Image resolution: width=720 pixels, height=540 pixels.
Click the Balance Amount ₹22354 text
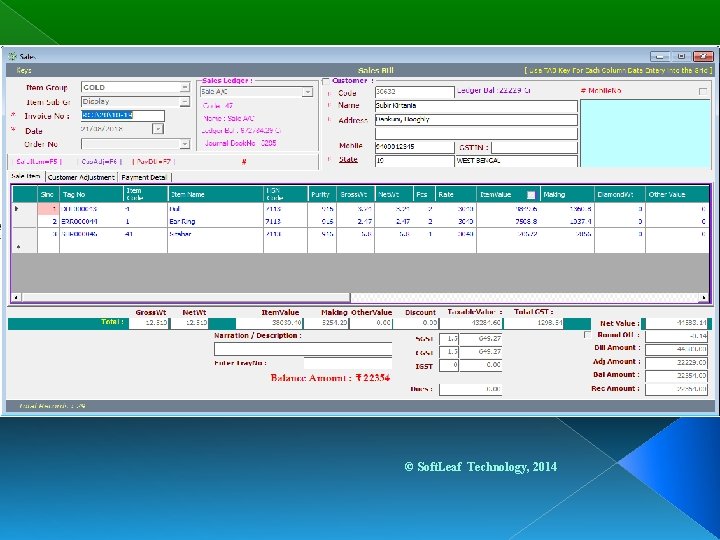(330, 378)
